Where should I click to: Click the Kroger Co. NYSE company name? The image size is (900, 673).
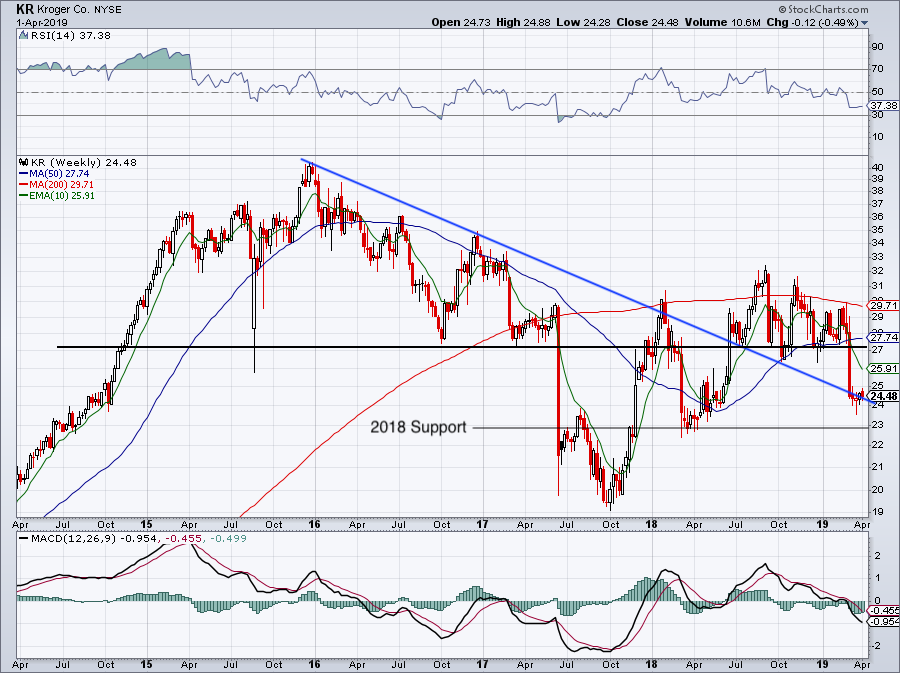pos(79,10)
